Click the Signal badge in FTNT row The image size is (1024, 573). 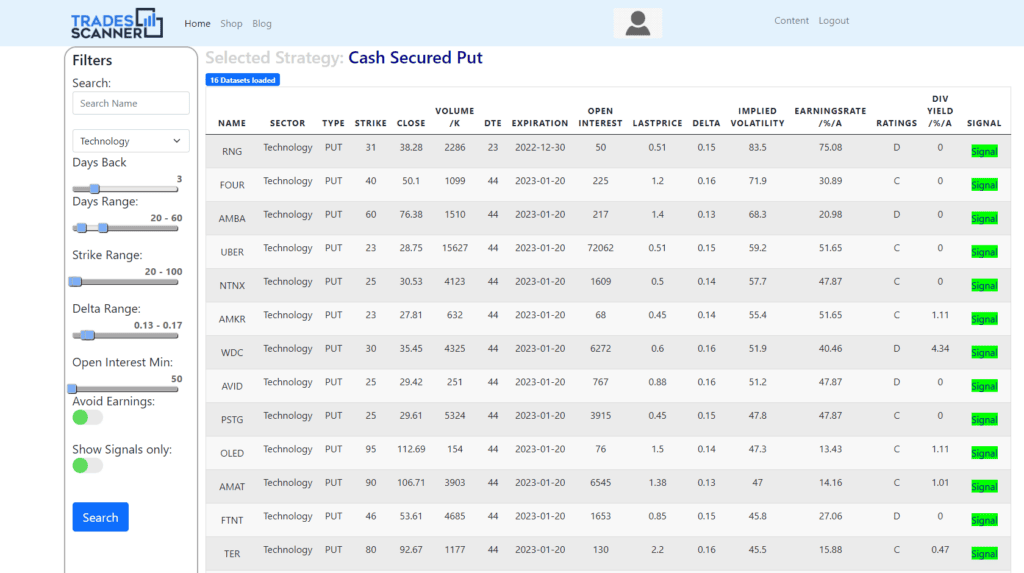[984, 520]
